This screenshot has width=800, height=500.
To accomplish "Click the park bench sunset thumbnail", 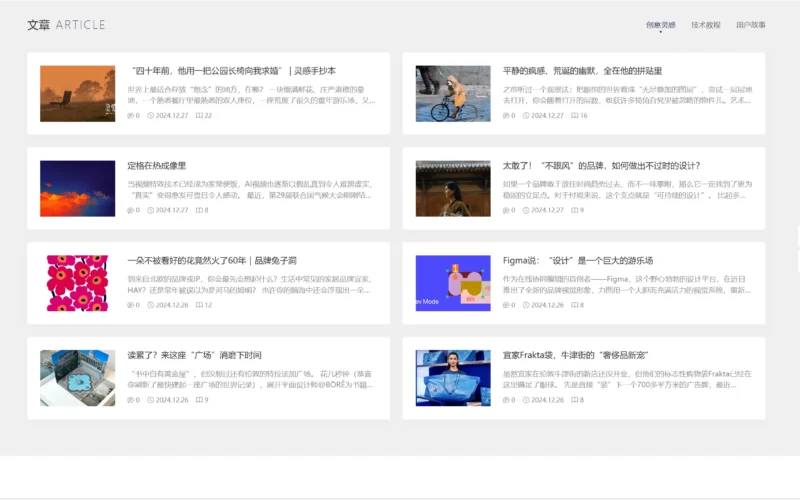I will pos(77,94).
